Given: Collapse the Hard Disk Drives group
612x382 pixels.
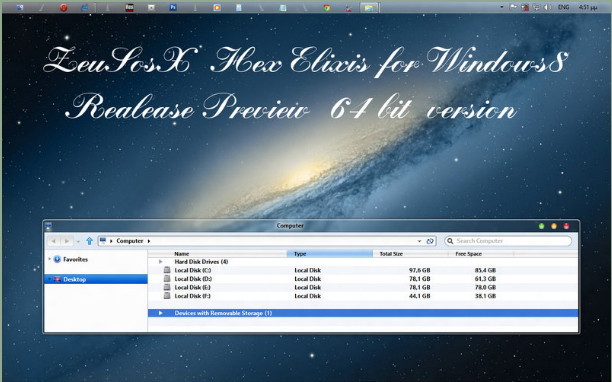Looking at the screenshot, I should click(160, 262).
